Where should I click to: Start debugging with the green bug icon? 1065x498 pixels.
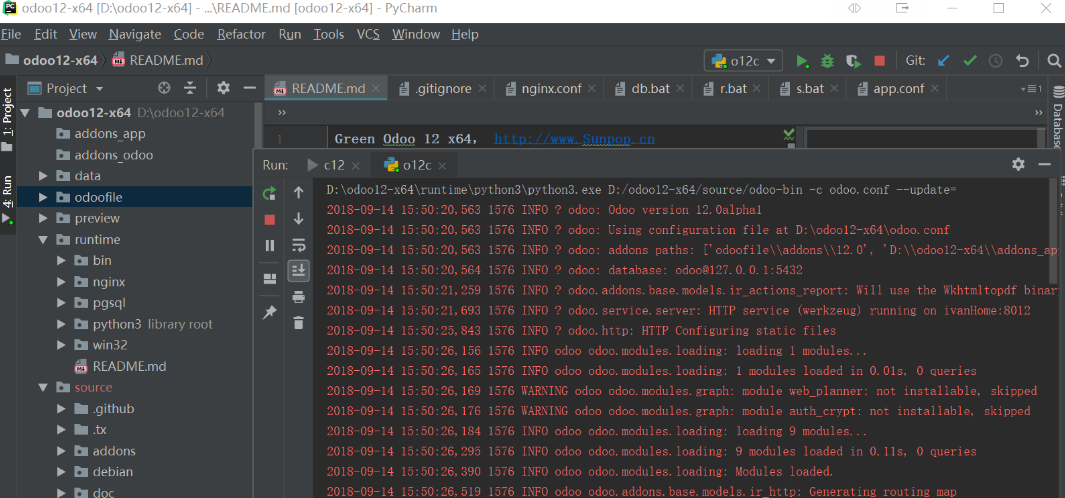(x=827, y=61)
